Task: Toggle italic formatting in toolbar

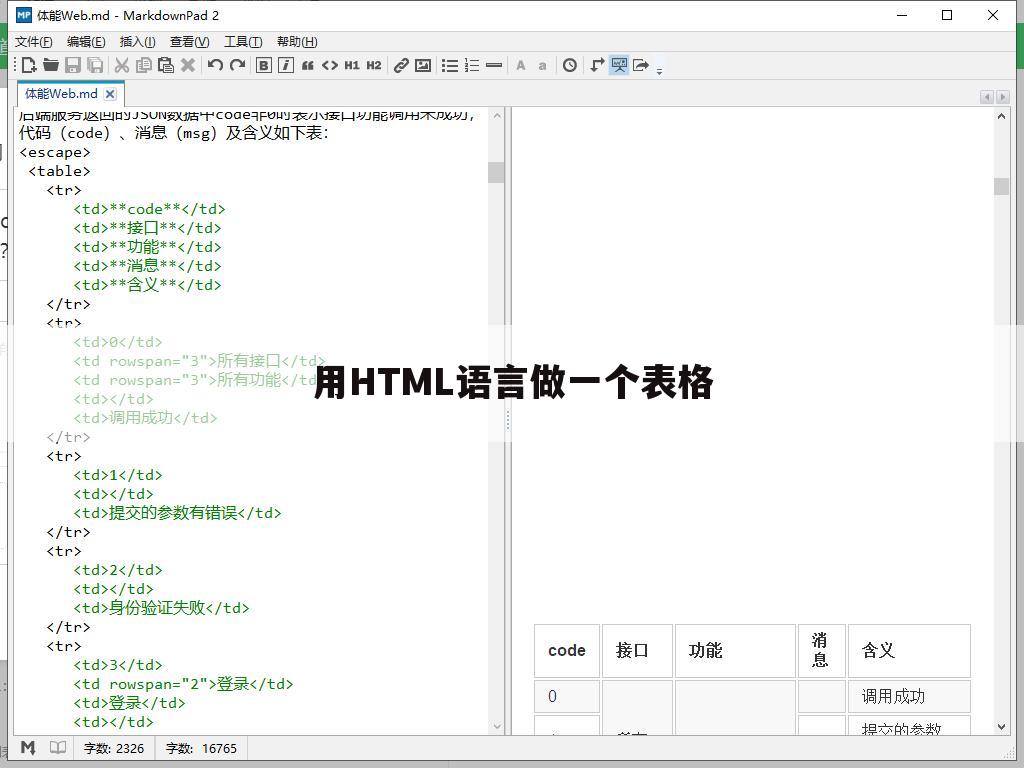Action: 286,65
